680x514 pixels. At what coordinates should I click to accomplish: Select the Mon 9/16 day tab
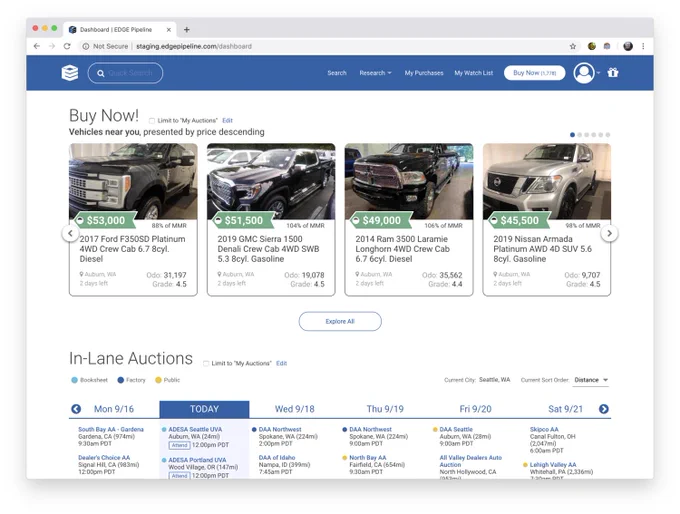(x=114, y=409)
